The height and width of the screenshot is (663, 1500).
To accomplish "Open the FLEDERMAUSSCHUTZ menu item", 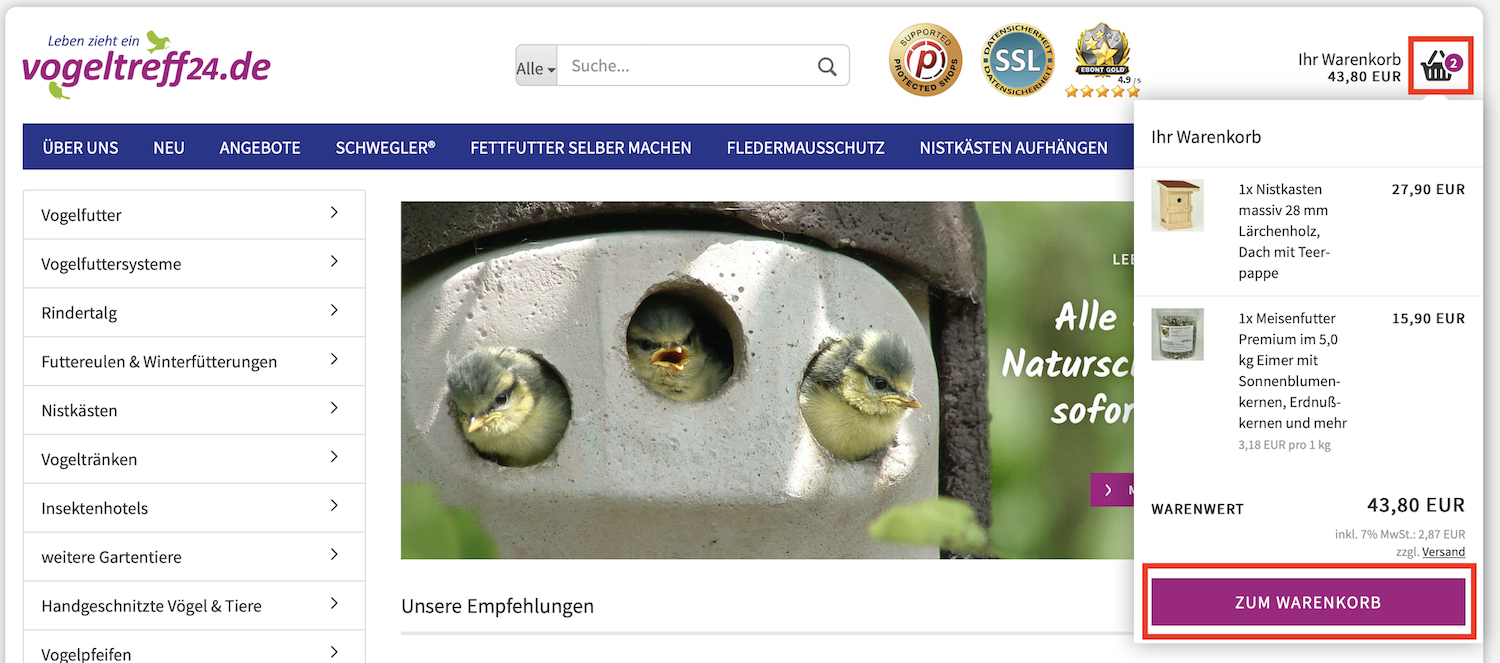I will click(806, 147).
